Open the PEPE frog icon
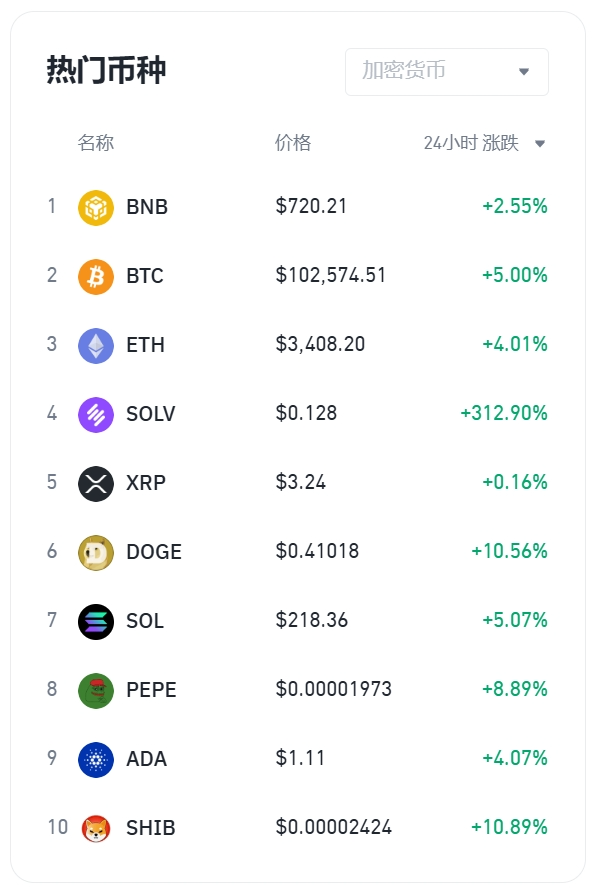The width and height of the screenshot is (595, 891). [95, 691]
